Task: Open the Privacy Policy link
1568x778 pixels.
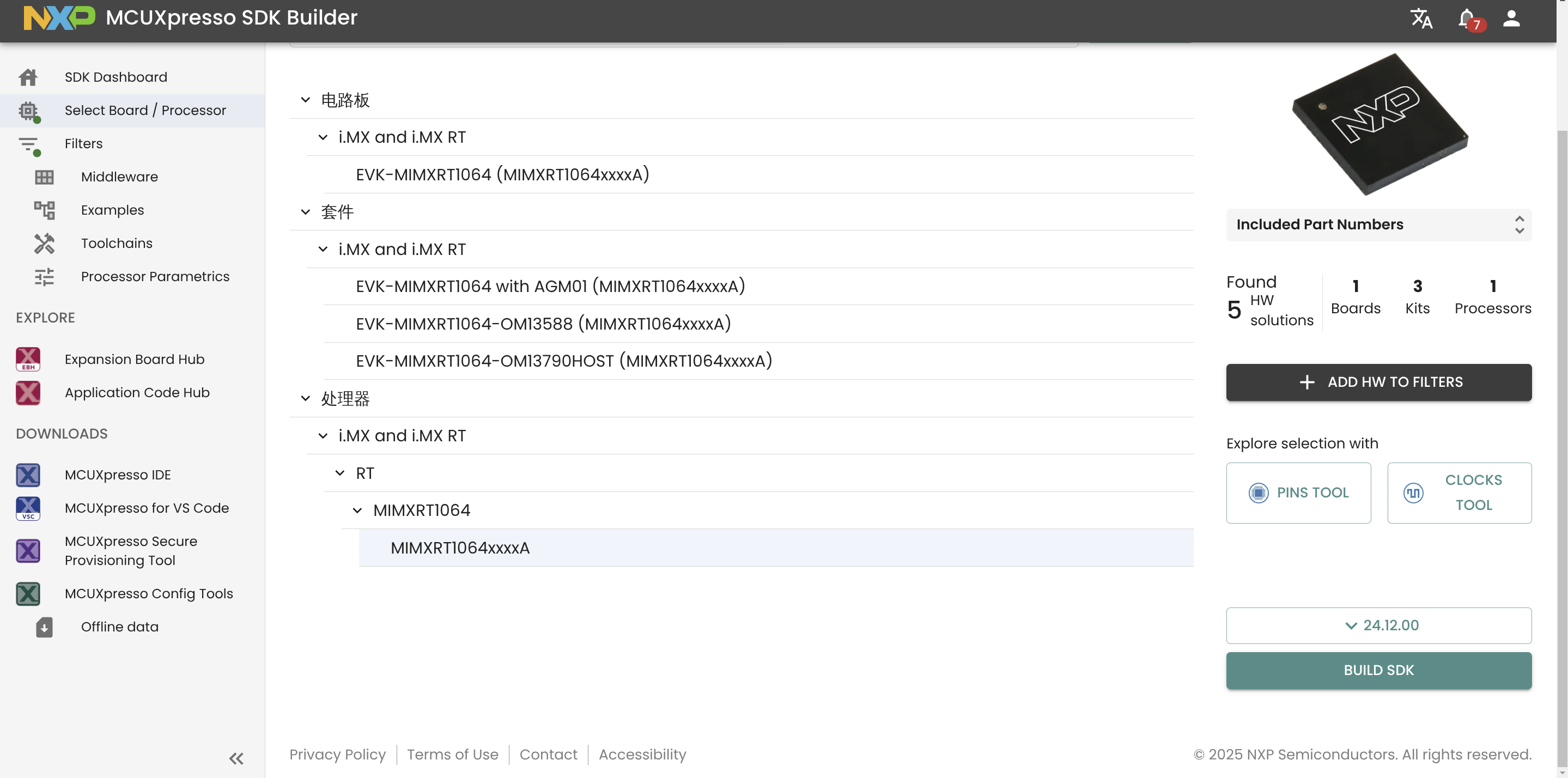Action: coord(337,754)
